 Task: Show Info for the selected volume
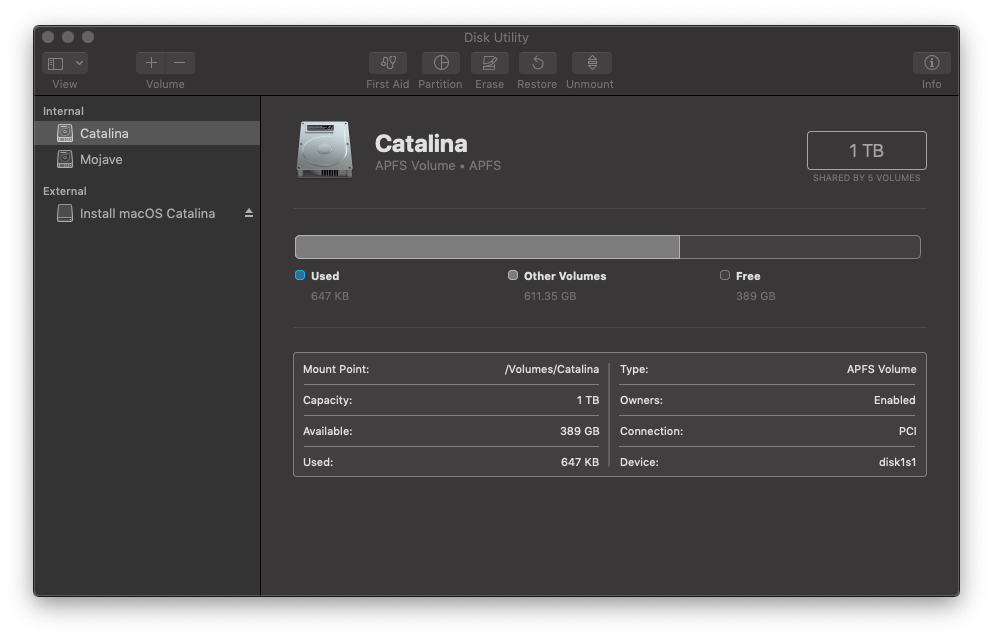[931, 63]
